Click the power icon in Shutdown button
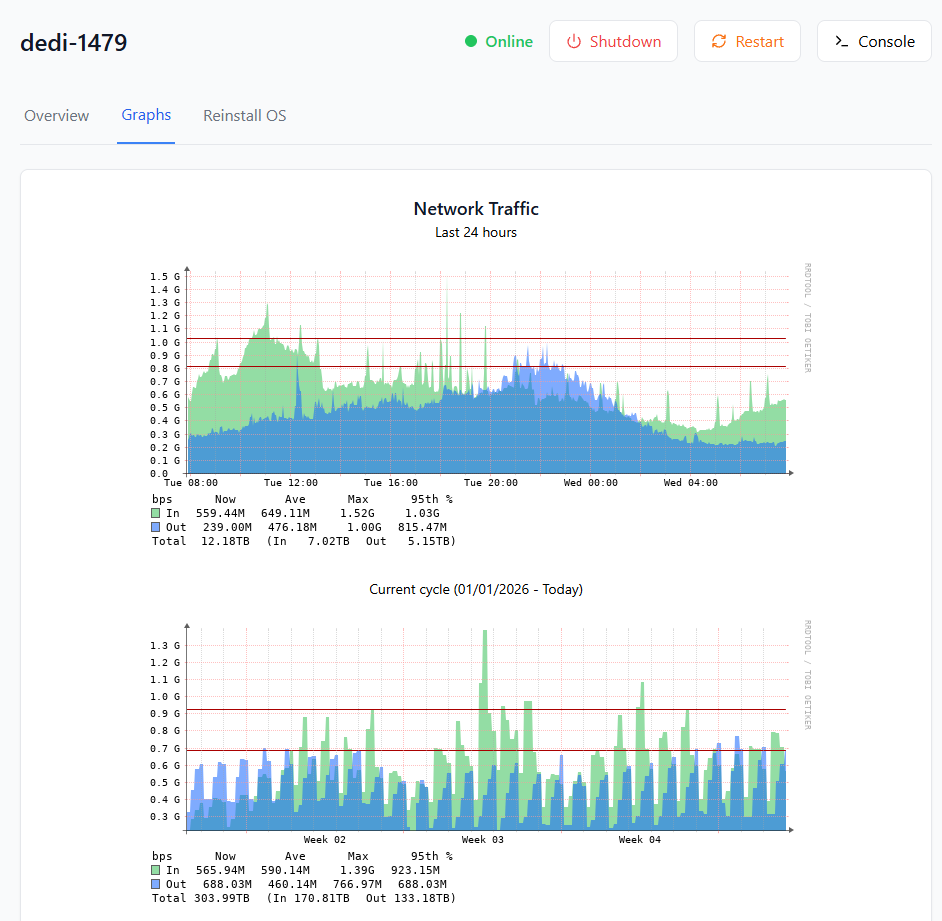 coord(574,42)
